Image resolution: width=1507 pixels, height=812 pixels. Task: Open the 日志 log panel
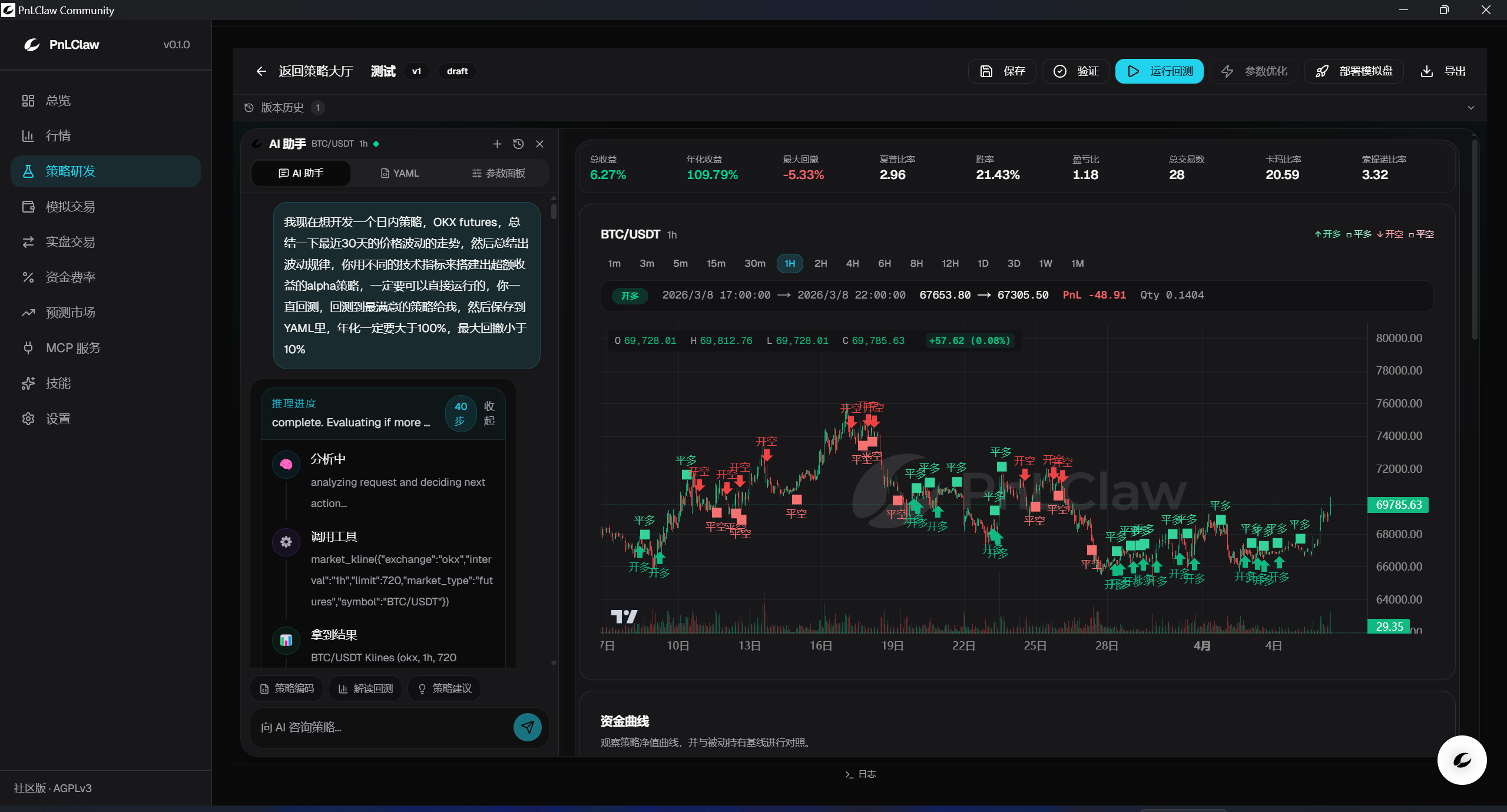(860, 774)
